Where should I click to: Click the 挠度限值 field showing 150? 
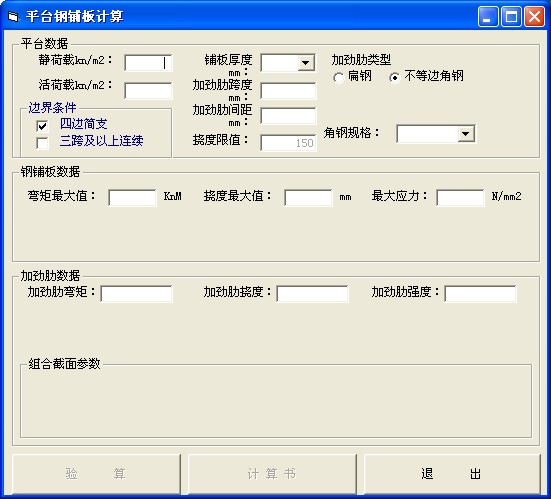[288, 143]
